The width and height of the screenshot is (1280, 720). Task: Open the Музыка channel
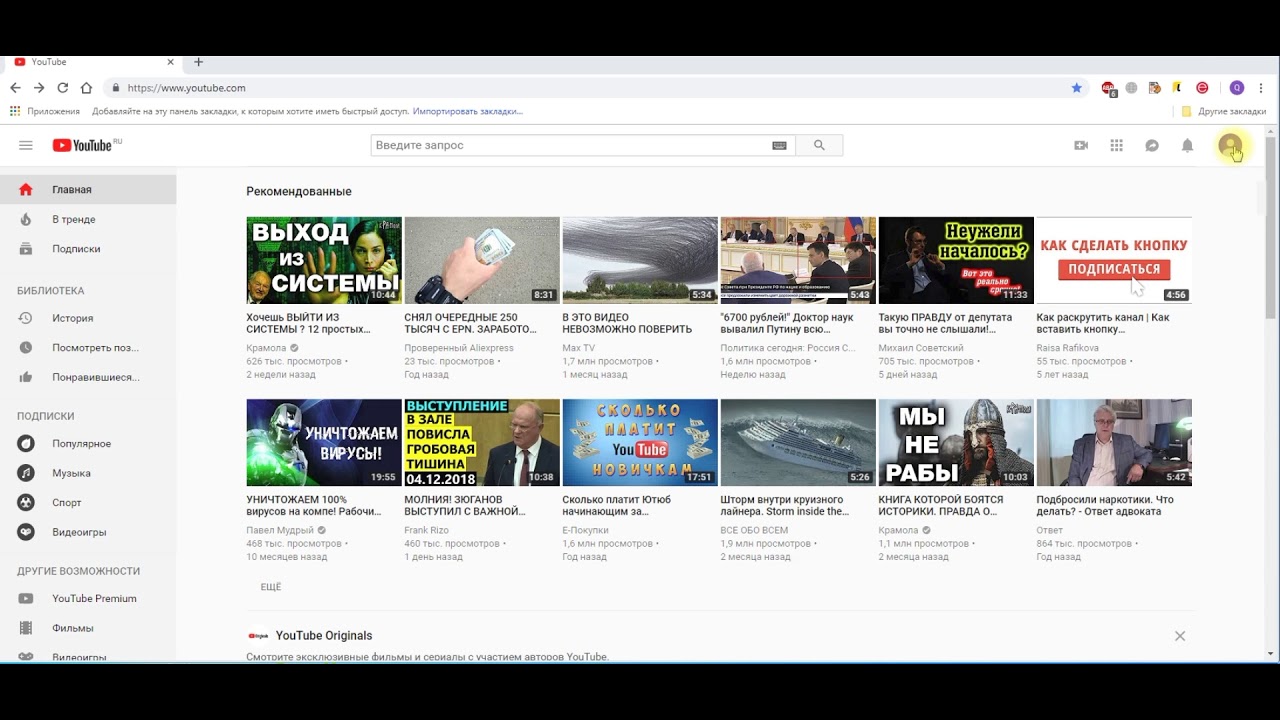point(88,473)
